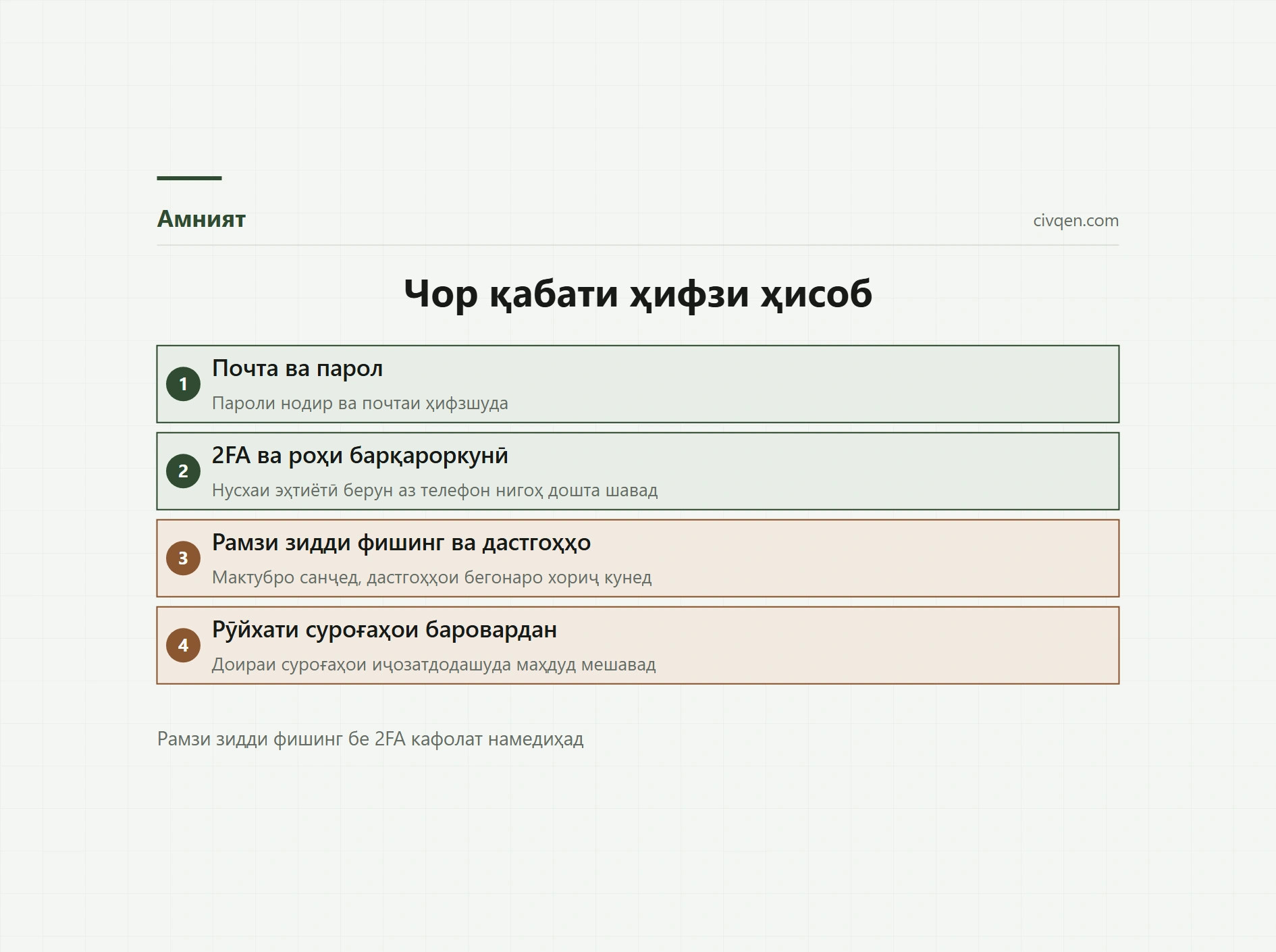The image size is (1276, 952).
Task: Click the line starting Мактубро санҷед
Action: click(432, 577)
